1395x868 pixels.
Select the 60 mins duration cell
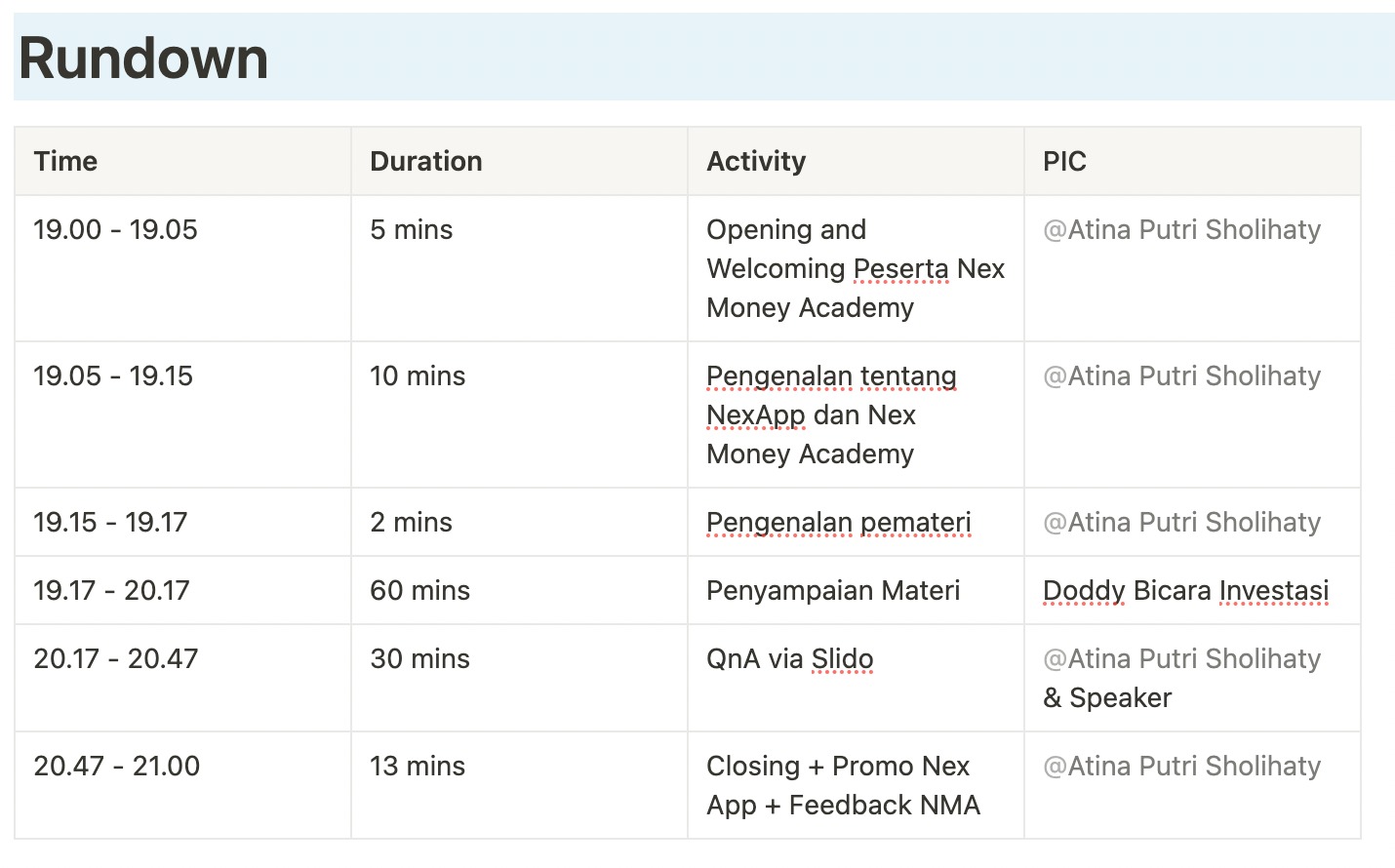click(x=419, y=591)
